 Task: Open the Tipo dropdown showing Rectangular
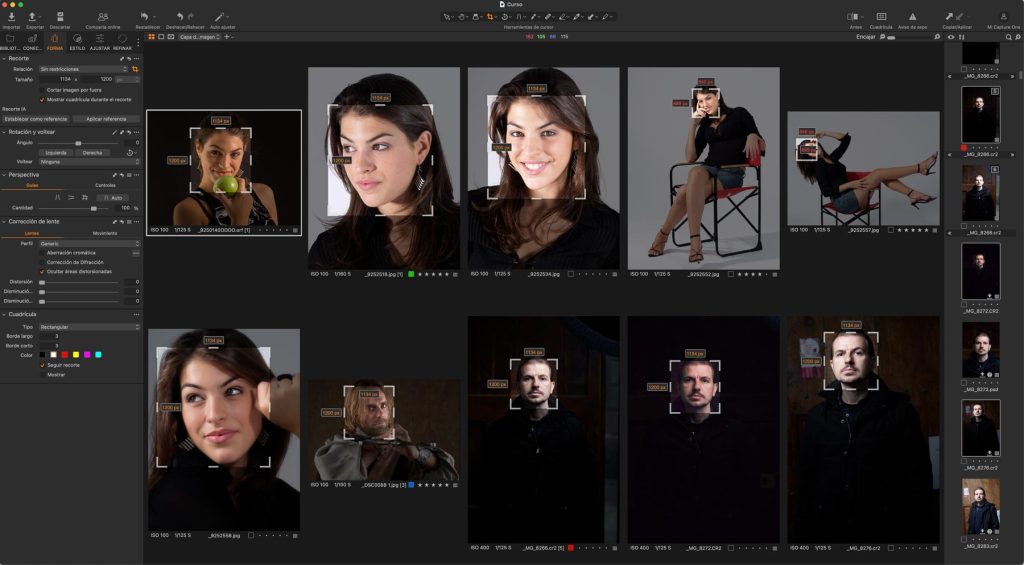(x=89, y=327)
